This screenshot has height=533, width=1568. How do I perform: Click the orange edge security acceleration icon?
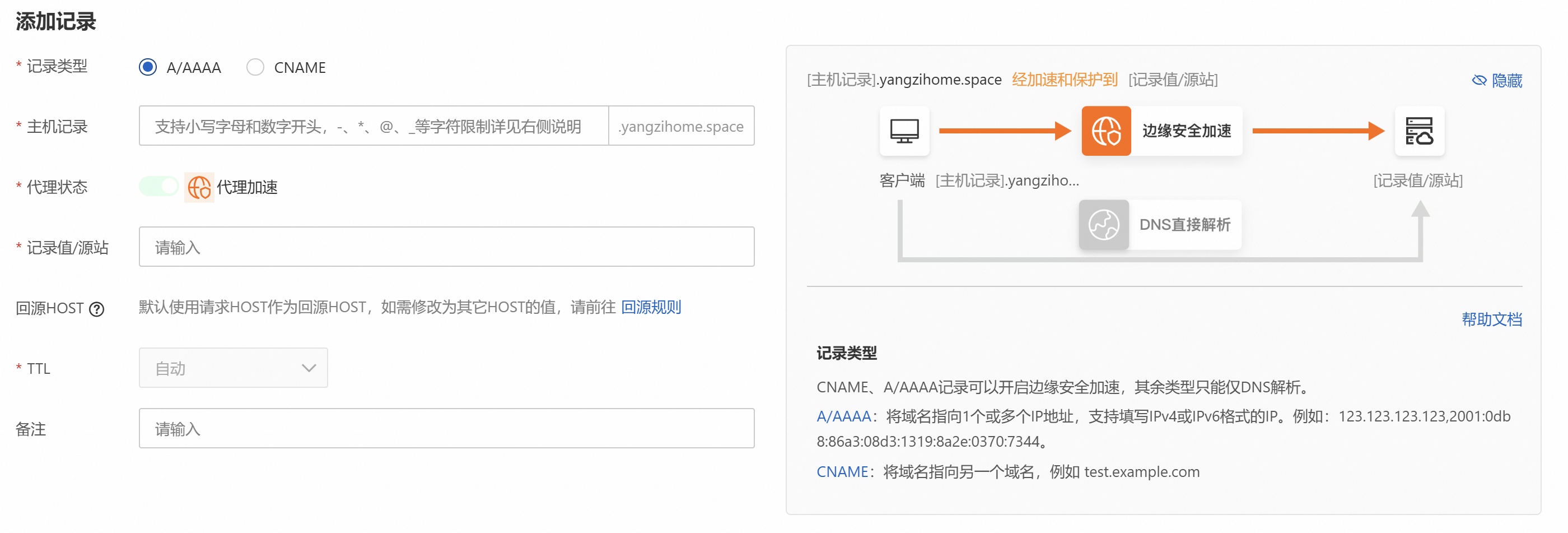point(1105,131)
